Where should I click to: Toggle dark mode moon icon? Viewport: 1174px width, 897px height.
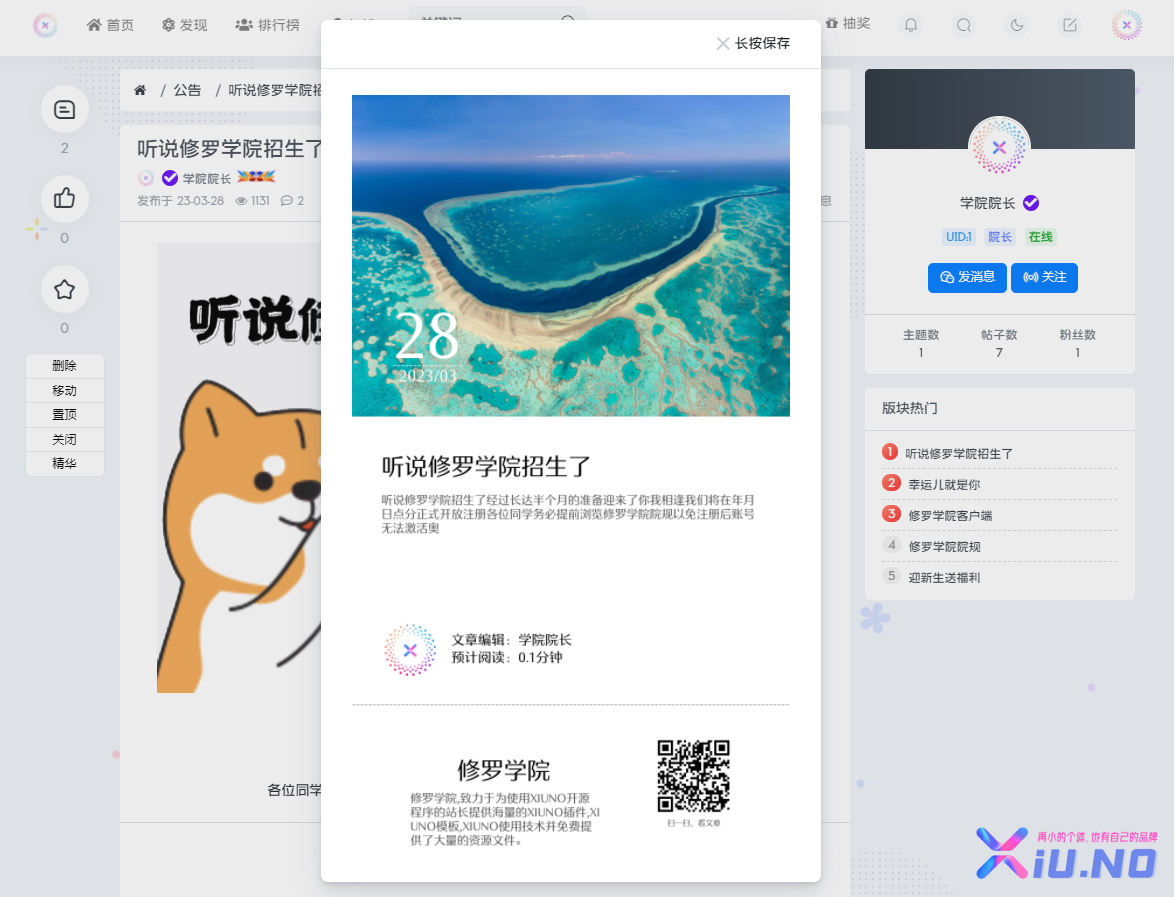pyautogui.click(x=1017, y=25)
